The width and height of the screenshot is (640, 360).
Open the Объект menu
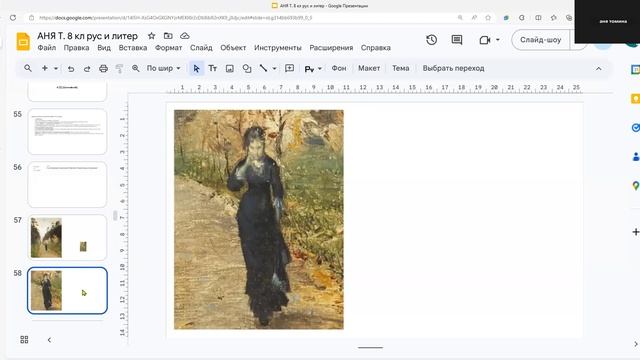(233, 48)
